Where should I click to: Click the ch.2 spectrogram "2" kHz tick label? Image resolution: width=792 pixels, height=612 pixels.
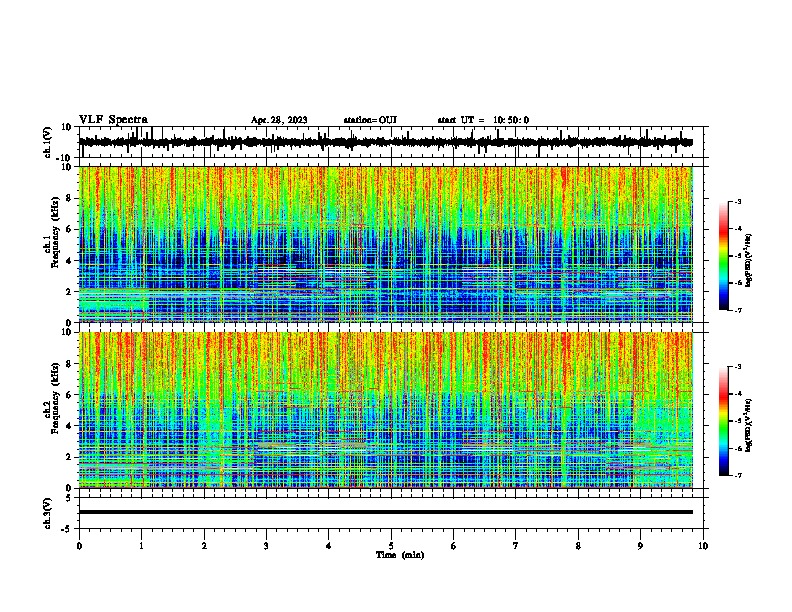pos(70,457)
